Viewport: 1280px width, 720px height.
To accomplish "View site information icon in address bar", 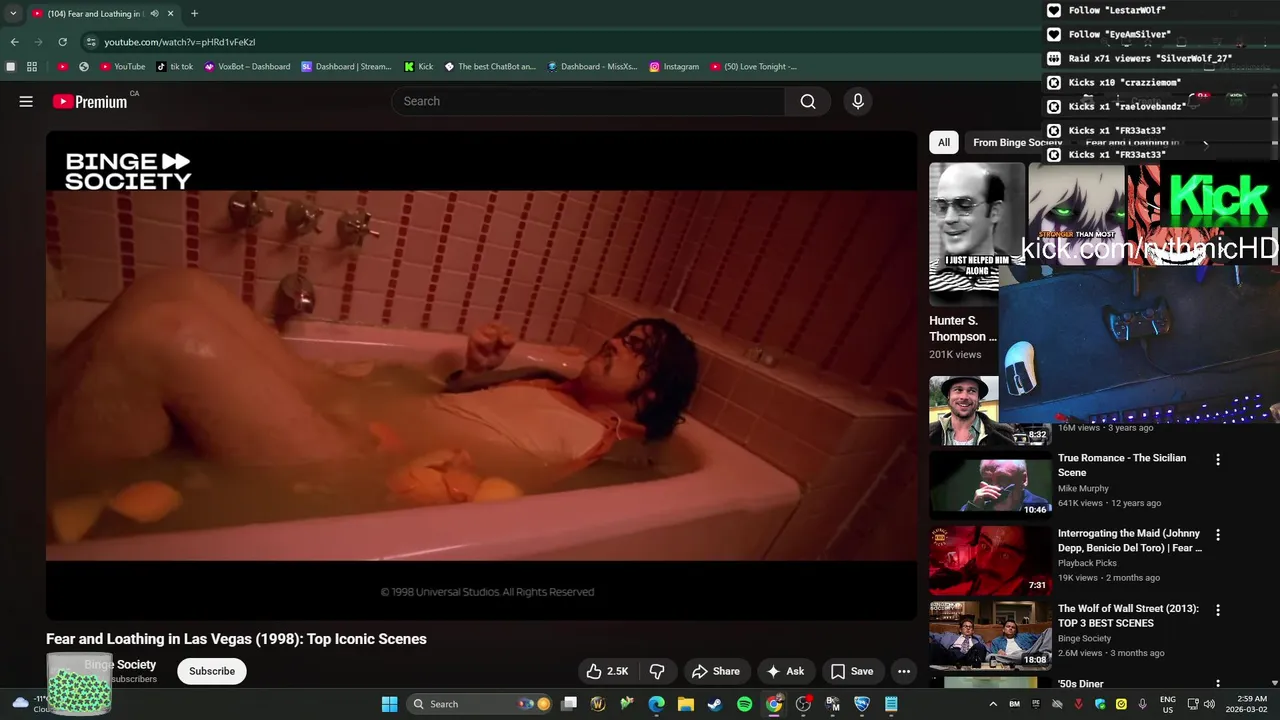I will [x=91, y=42].
